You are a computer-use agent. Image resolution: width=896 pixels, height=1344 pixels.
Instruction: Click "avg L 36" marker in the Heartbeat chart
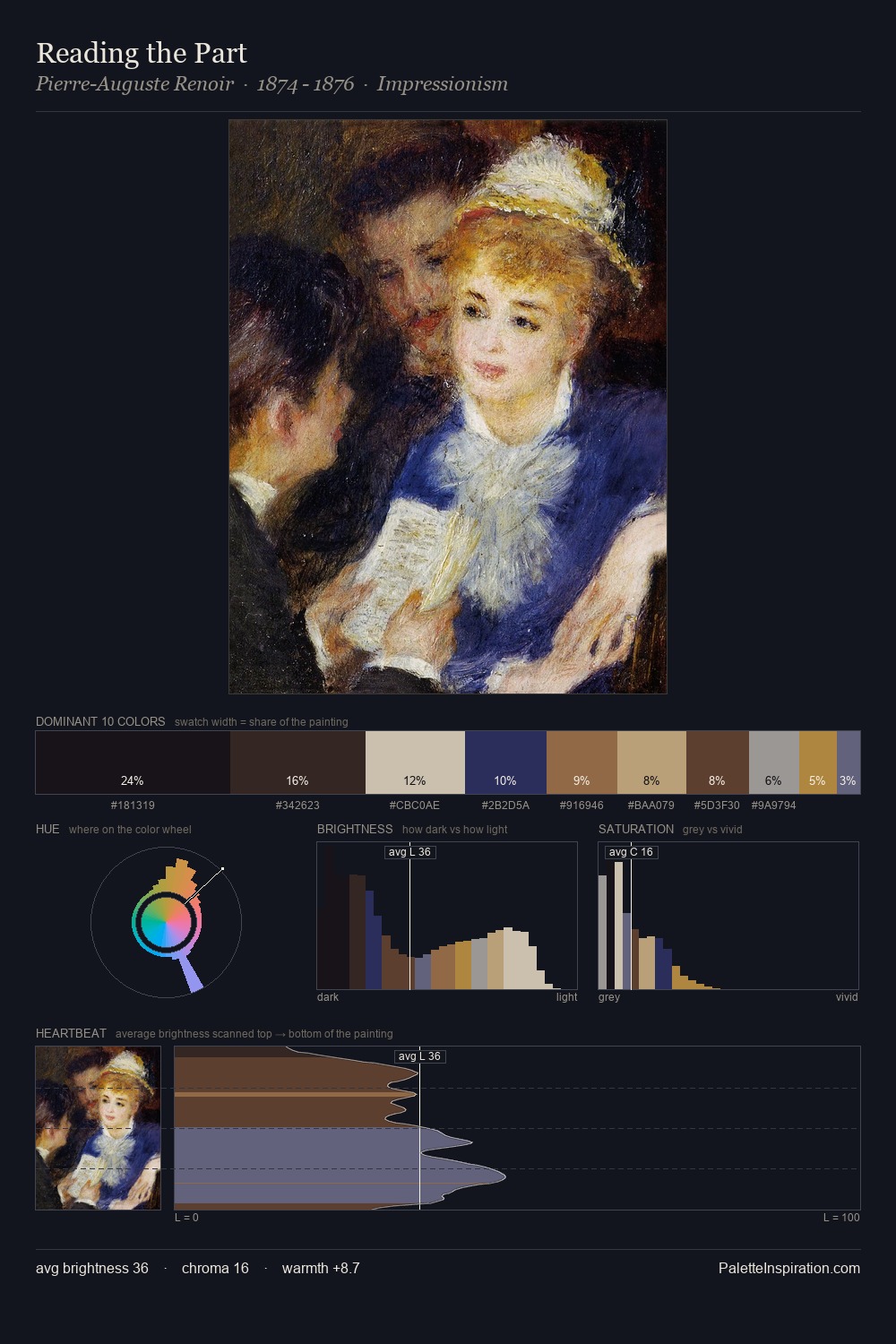click(x=419, y=1056)
